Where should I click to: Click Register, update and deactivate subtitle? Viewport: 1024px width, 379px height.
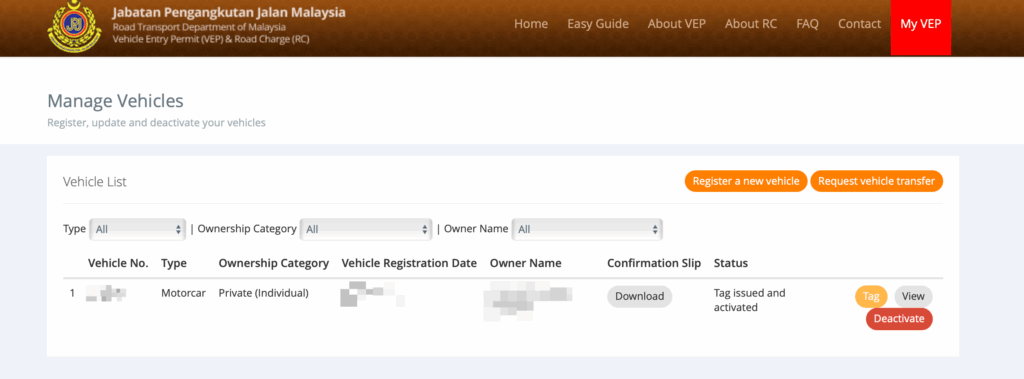157,122
